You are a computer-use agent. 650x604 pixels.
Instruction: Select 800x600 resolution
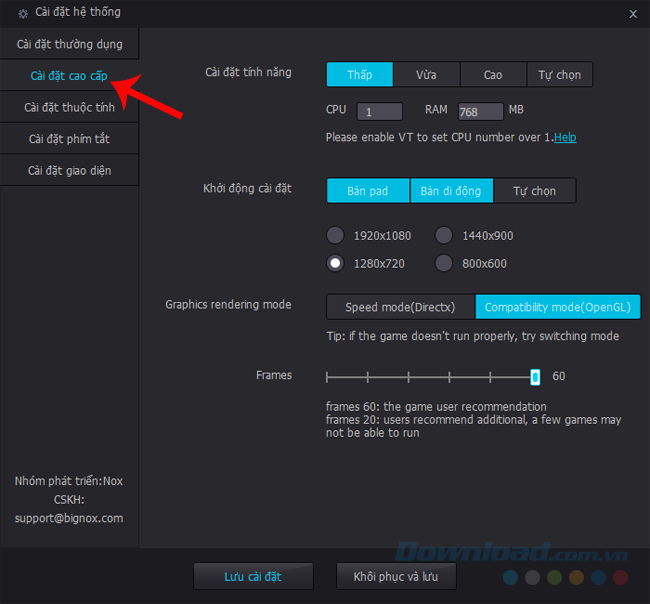click(x=444, y=263)
